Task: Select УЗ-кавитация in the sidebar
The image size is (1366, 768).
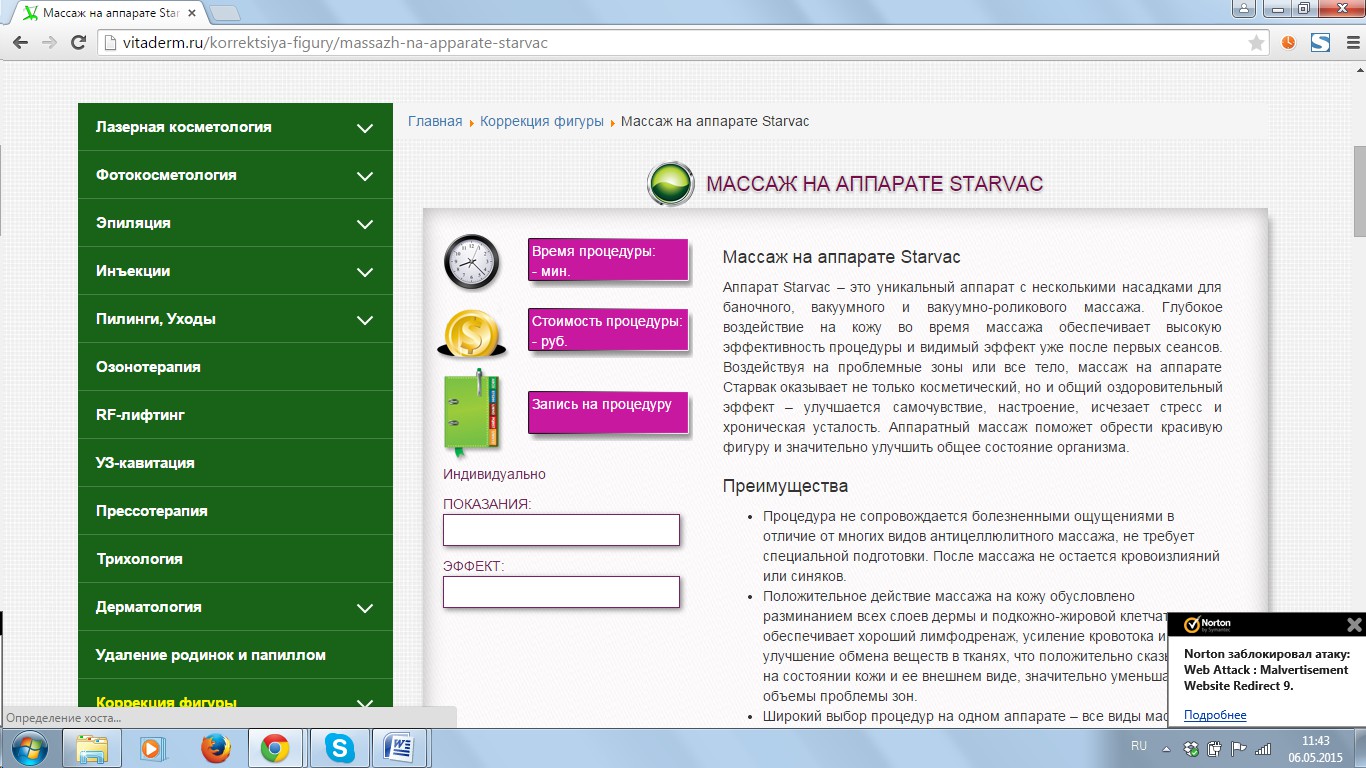Action: (x=235, y=463)
